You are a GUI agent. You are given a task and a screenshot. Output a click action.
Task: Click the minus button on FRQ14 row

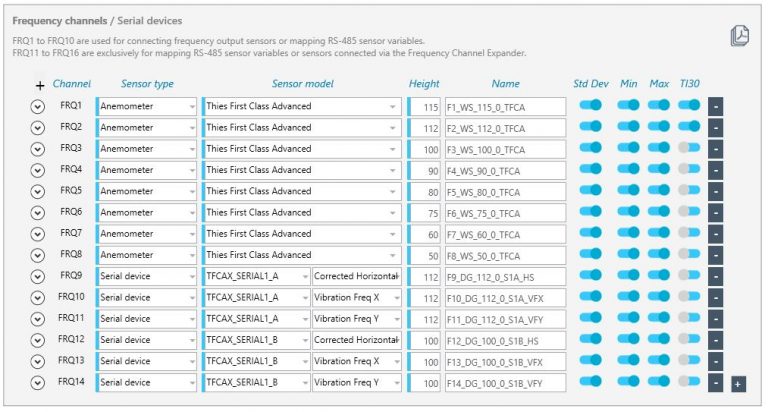tap(716, 382)
